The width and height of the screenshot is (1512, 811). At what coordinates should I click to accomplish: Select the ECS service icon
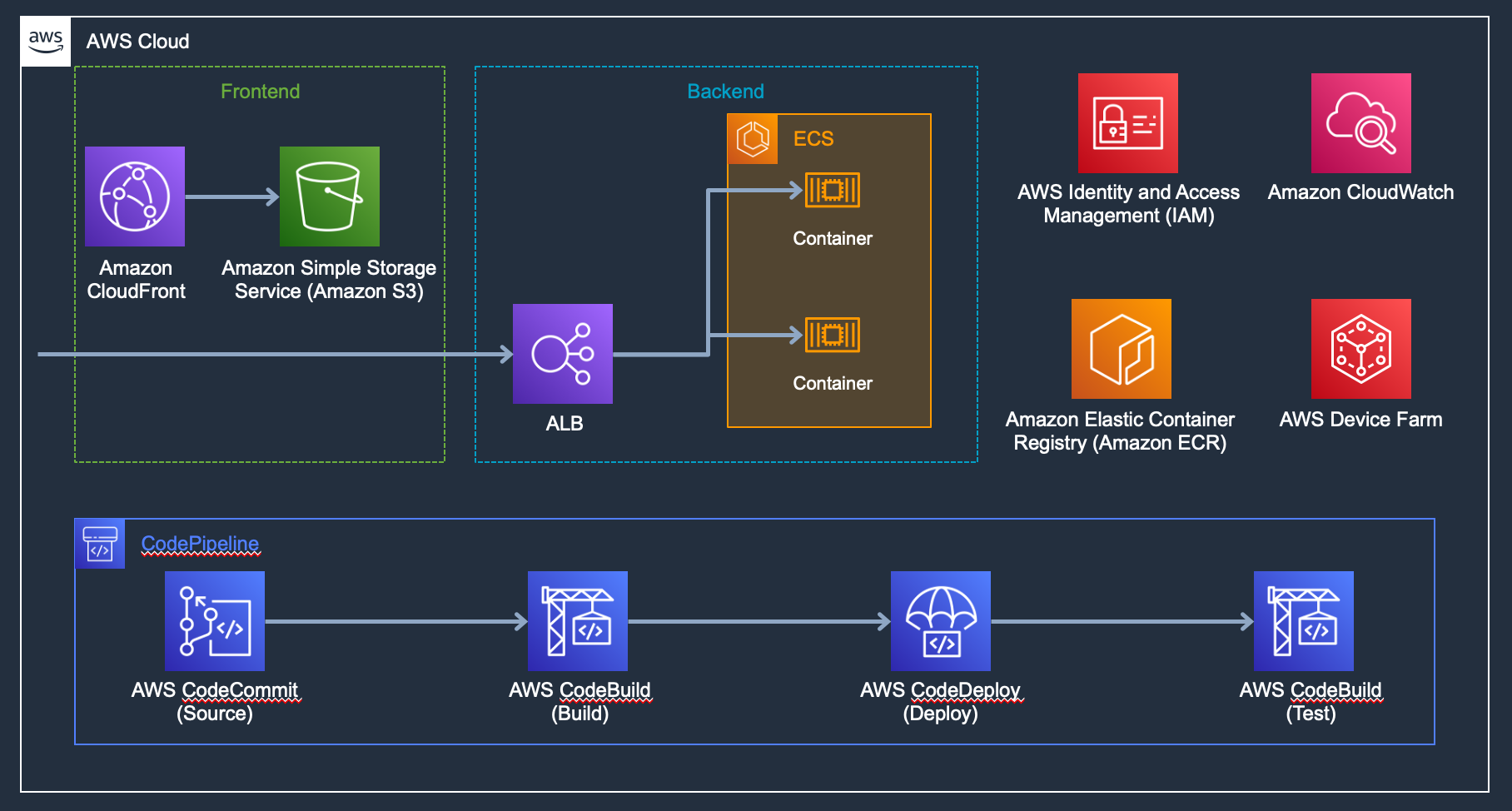[753, 139]
